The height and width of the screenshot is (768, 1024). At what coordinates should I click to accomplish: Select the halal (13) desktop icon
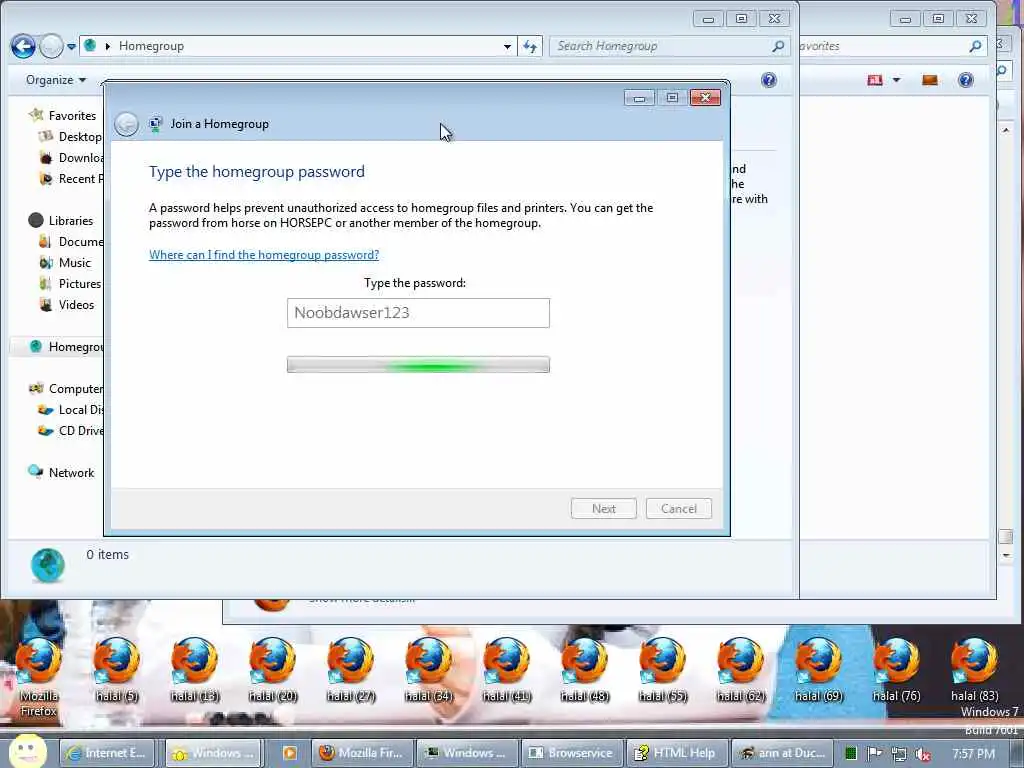tap(194, 669)
